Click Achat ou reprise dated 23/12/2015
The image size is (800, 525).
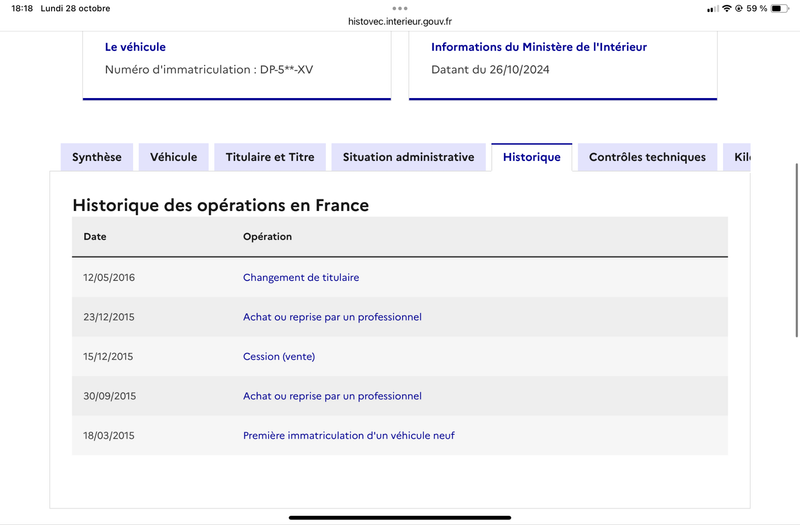coord(332,317)
